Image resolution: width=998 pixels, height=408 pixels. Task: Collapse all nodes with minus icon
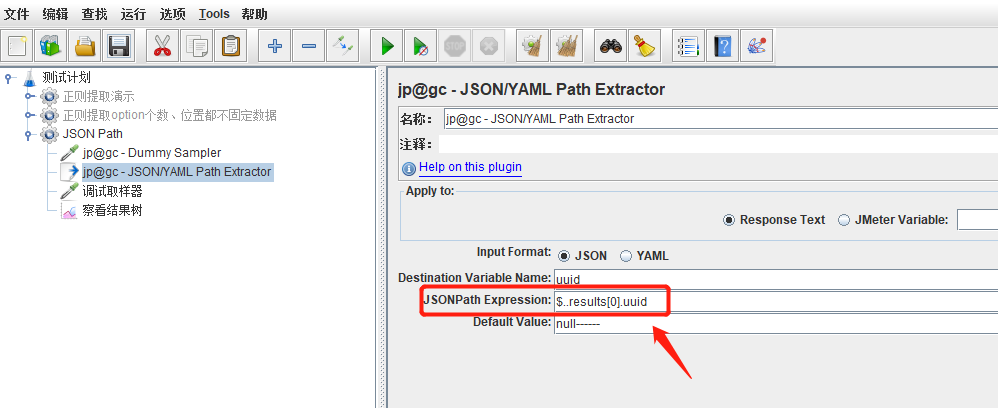tap(308, 46)
